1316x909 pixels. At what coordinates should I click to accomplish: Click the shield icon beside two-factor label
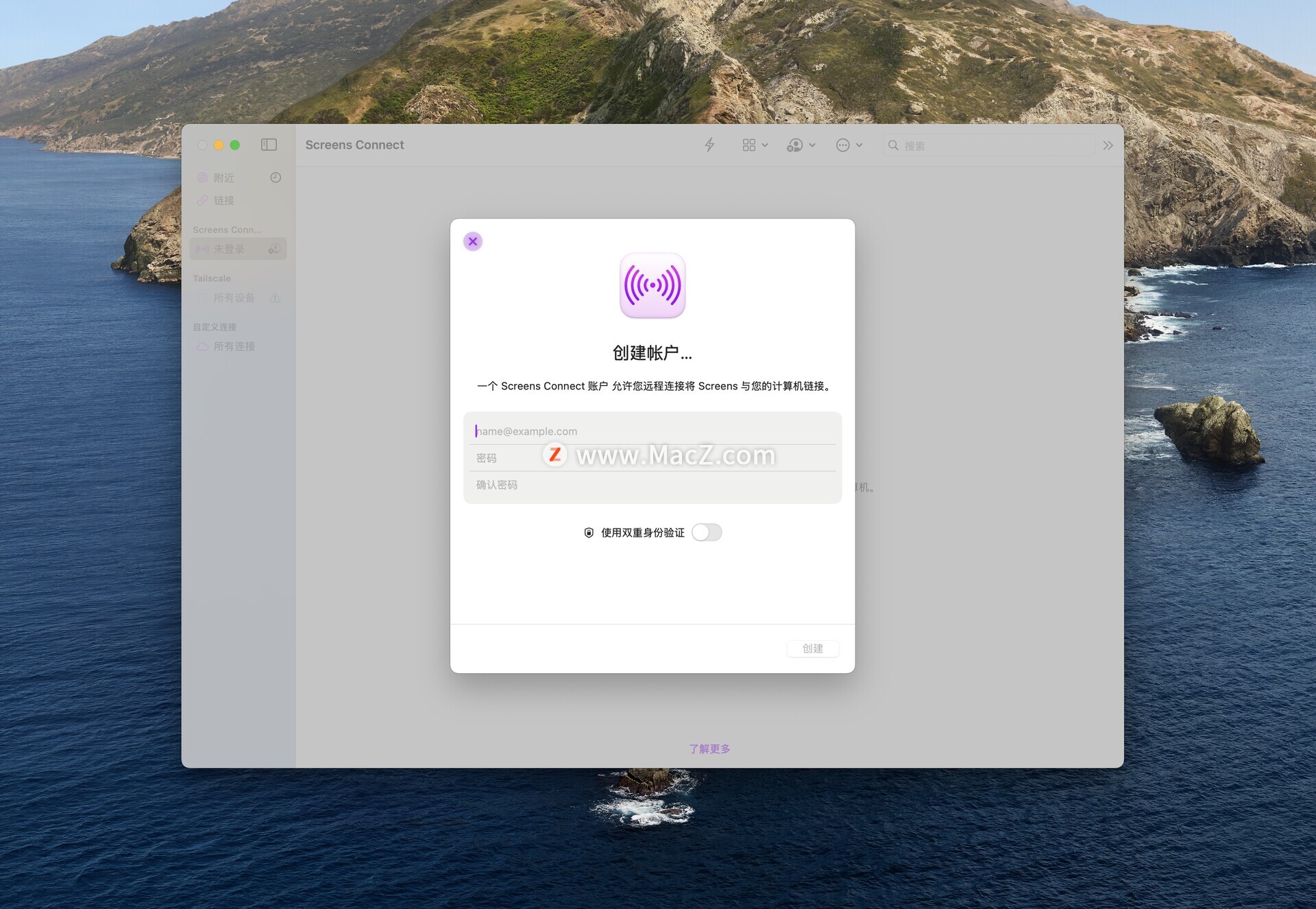[589, 533]
